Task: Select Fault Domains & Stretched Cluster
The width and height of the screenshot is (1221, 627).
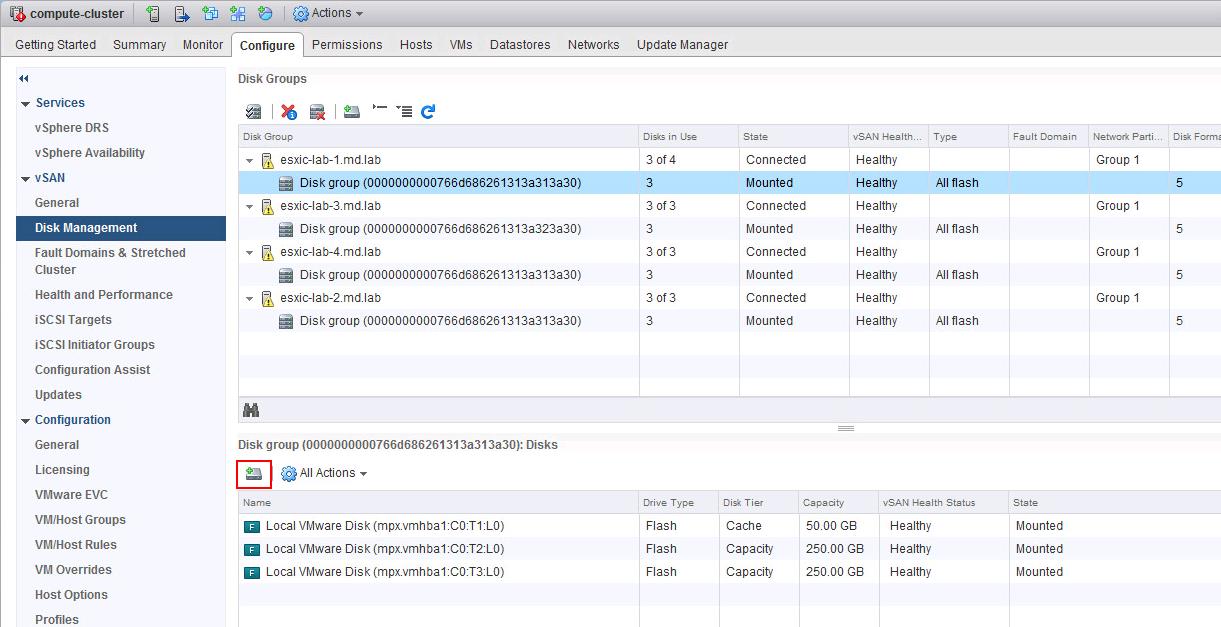Action: (x=110, y=261)
